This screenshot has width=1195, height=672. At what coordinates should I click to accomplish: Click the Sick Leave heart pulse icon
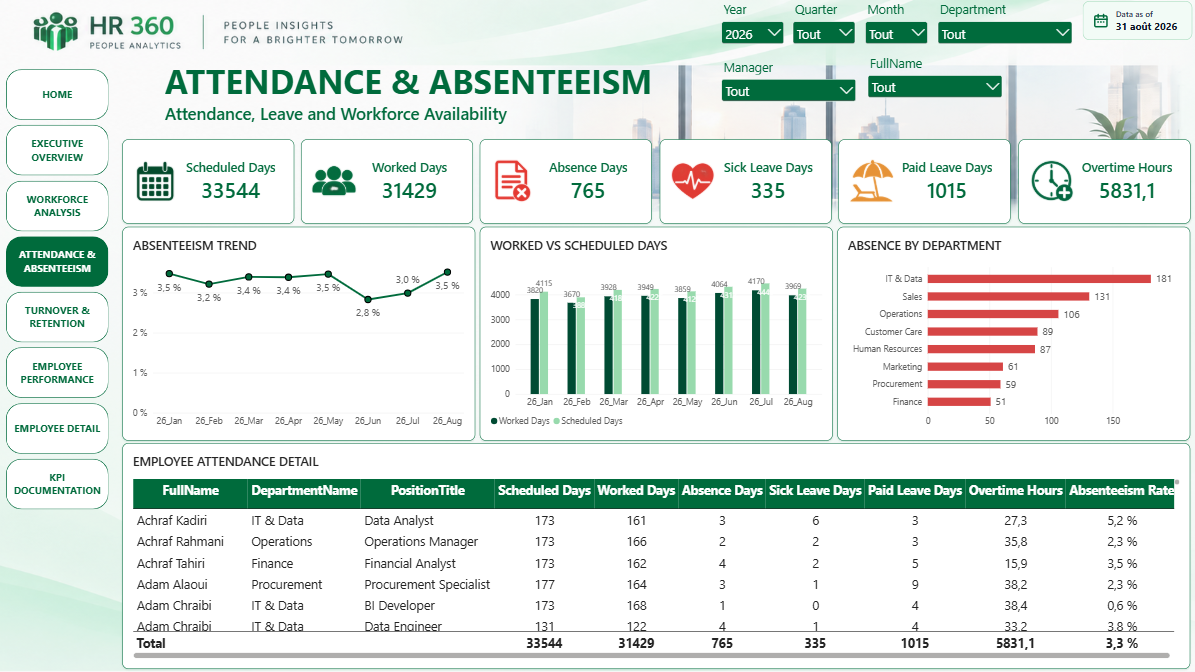tap(692, 181)
